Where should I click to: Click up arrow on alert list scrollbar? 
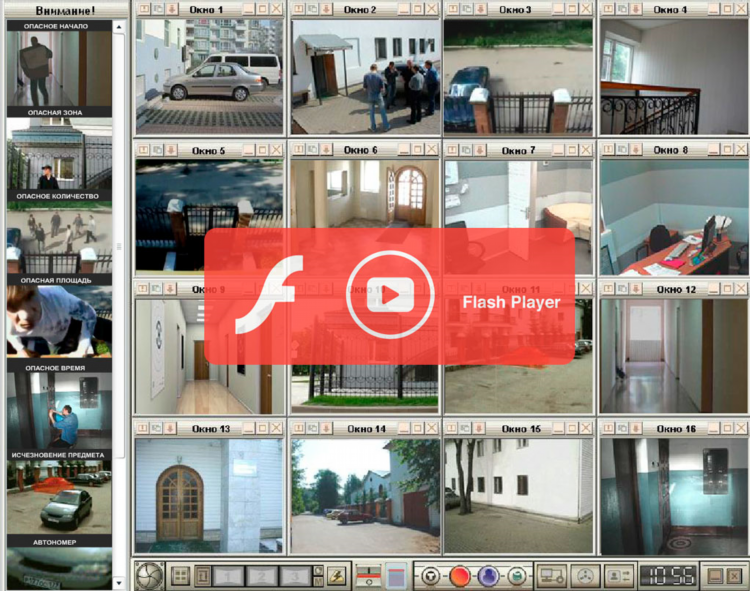(x=119, y=27)
